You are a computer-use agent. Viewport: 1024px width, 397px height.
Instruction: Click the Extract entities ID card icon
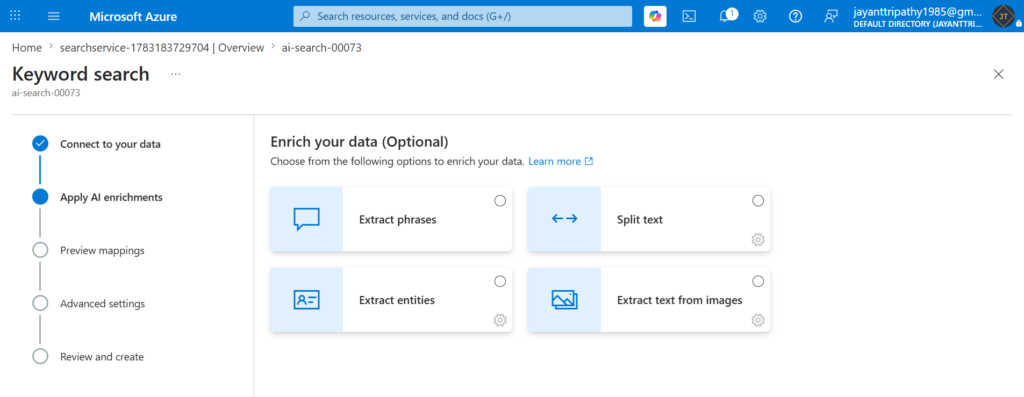coord(306,300)
